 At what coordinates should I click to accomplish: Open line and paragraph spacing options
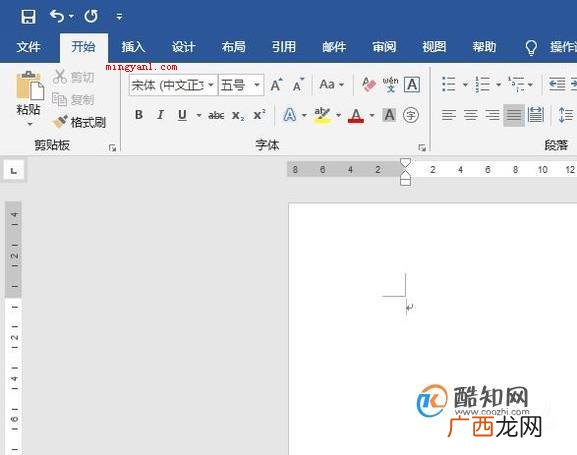[x=565, y=115]
